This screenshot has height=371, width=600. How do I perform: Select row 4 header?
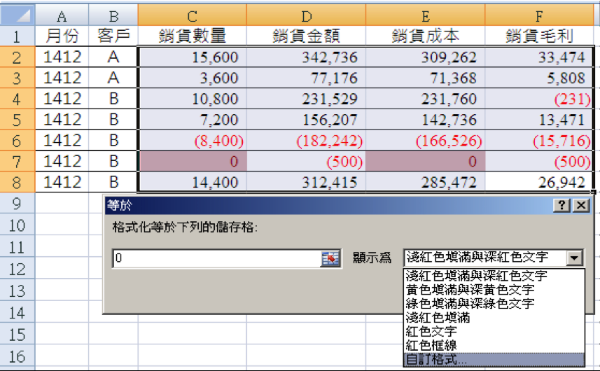click(18, 99)
